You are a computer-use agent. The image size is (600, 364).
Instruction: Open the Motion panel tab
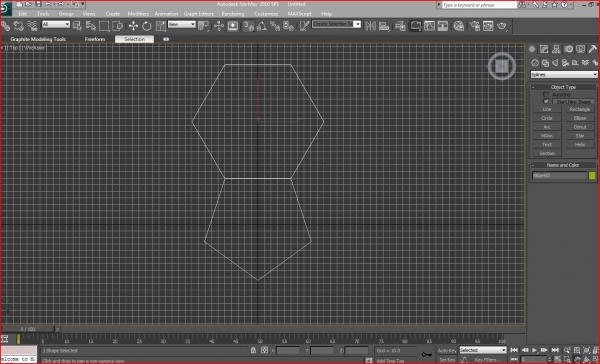click(569, 49)
